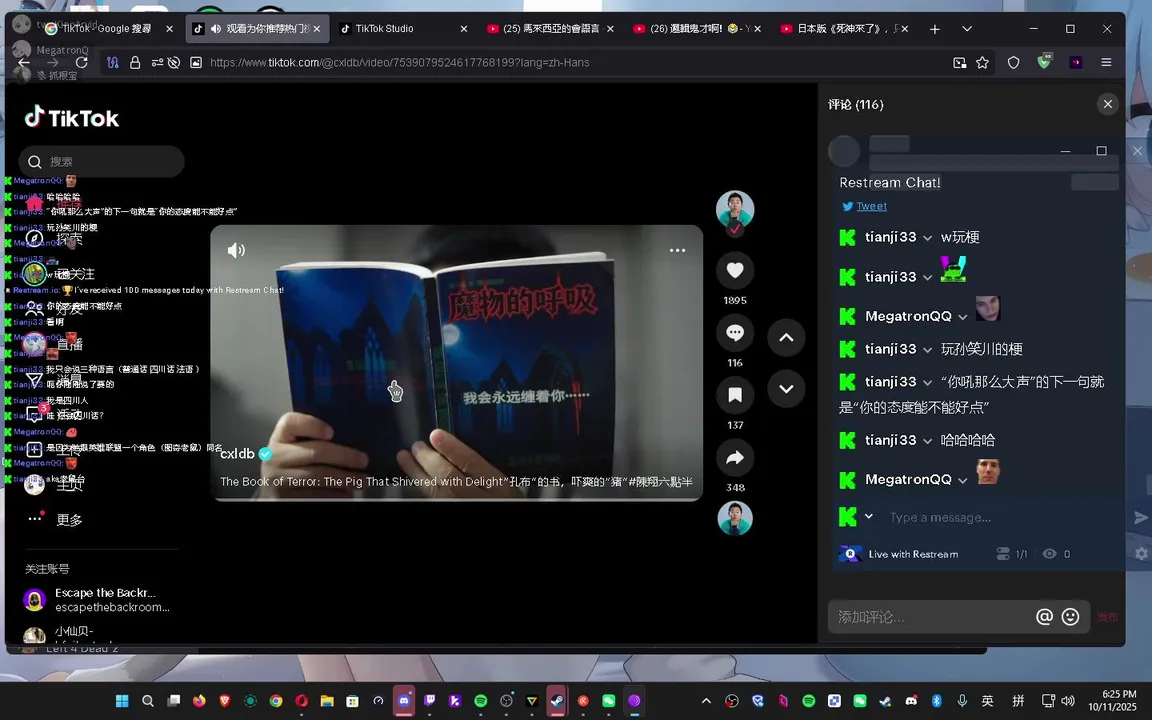The height and width of the screenshot is (720, 1152).
Task: Go to the previous video with up chevron
Action: coord(786,337)
